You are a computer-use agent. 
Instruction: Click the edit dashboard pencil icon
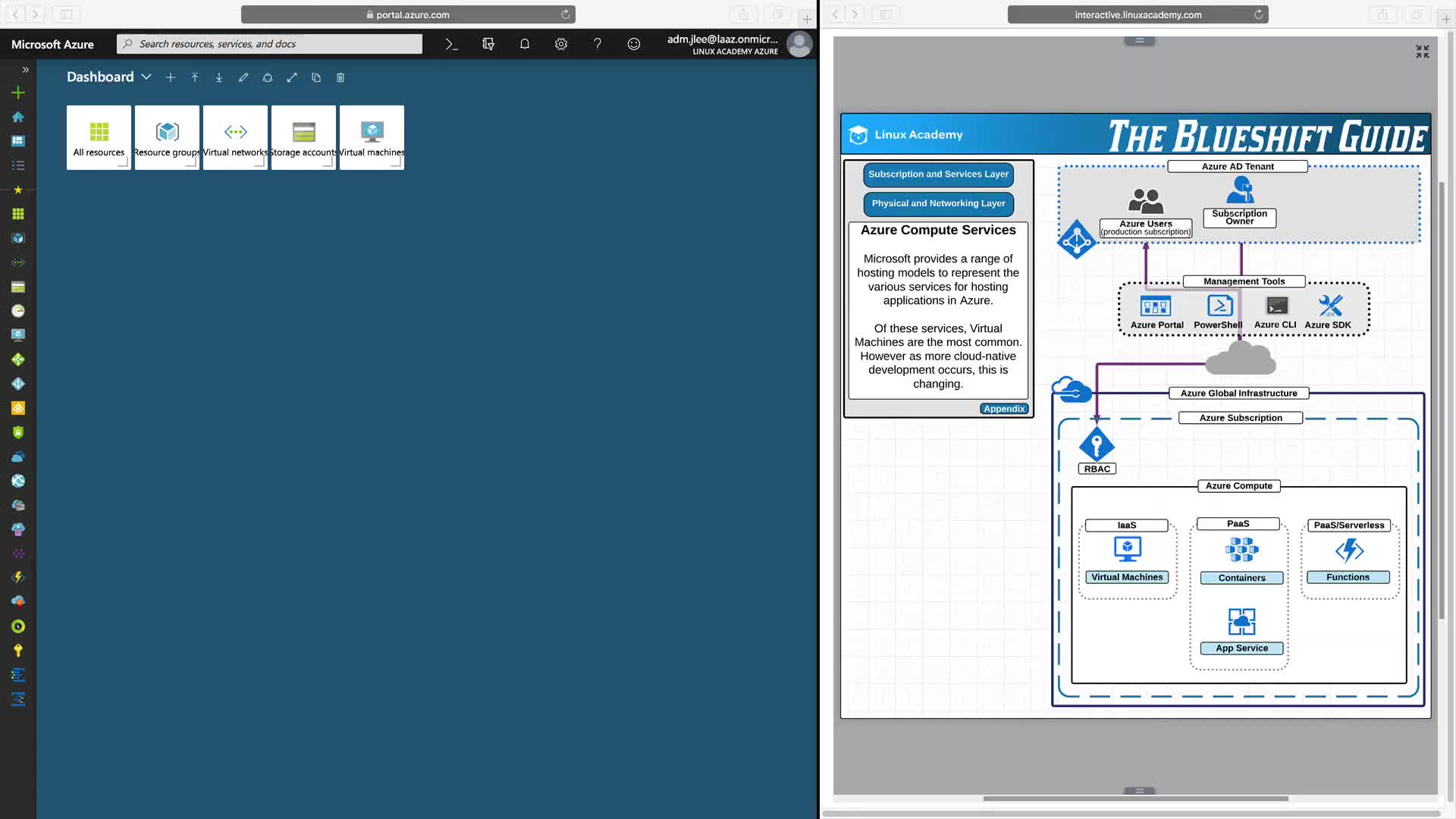coord(243,77)
